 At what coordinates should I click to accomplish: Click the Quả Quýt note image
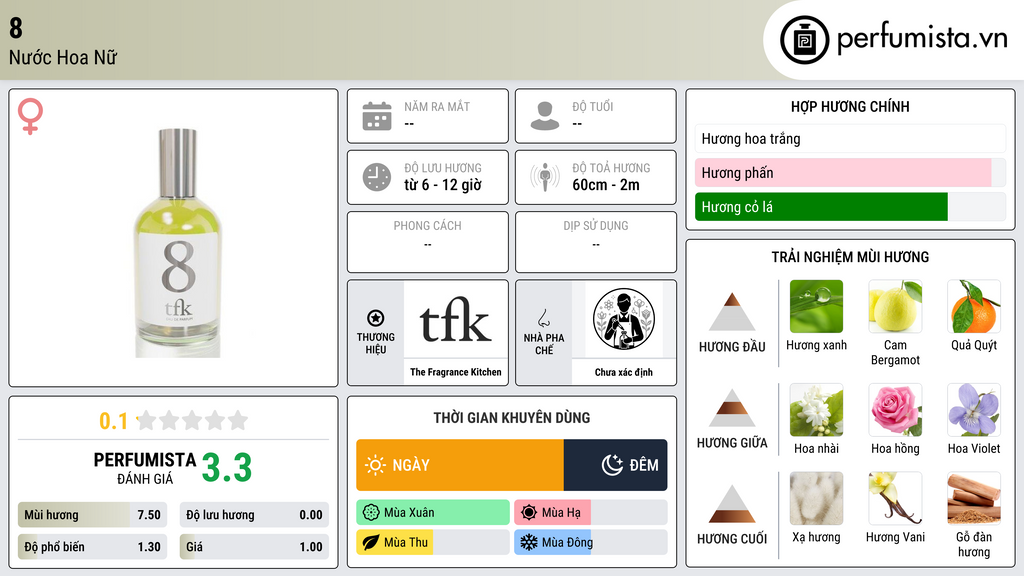pos(974,306)
